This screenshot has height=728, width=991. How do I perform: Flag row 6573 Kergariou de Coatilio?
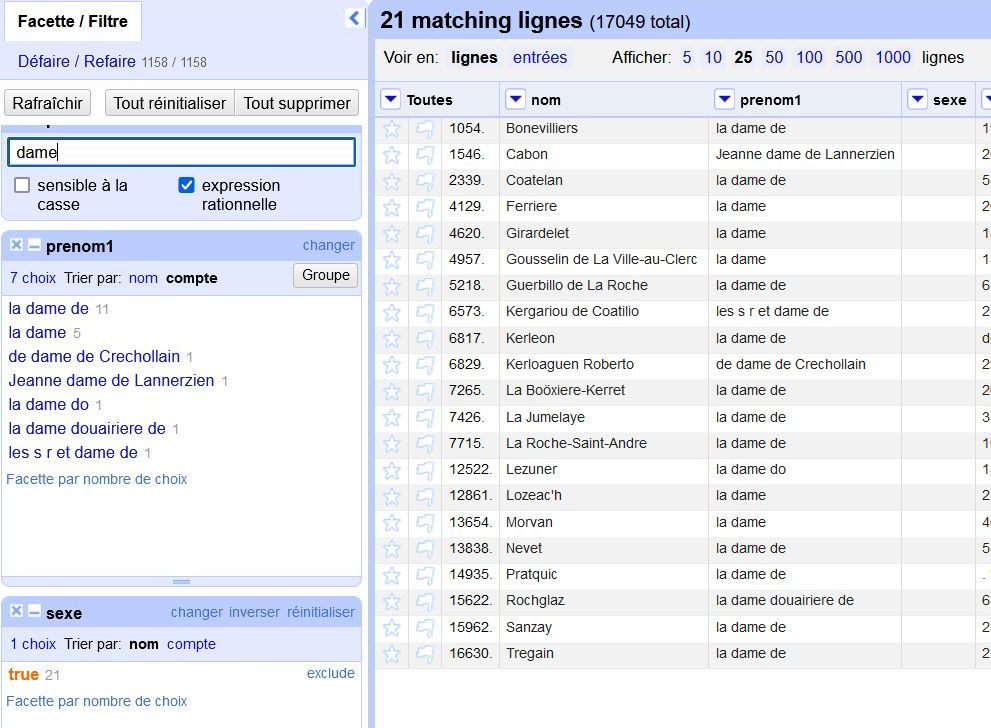tap(425, 312)
